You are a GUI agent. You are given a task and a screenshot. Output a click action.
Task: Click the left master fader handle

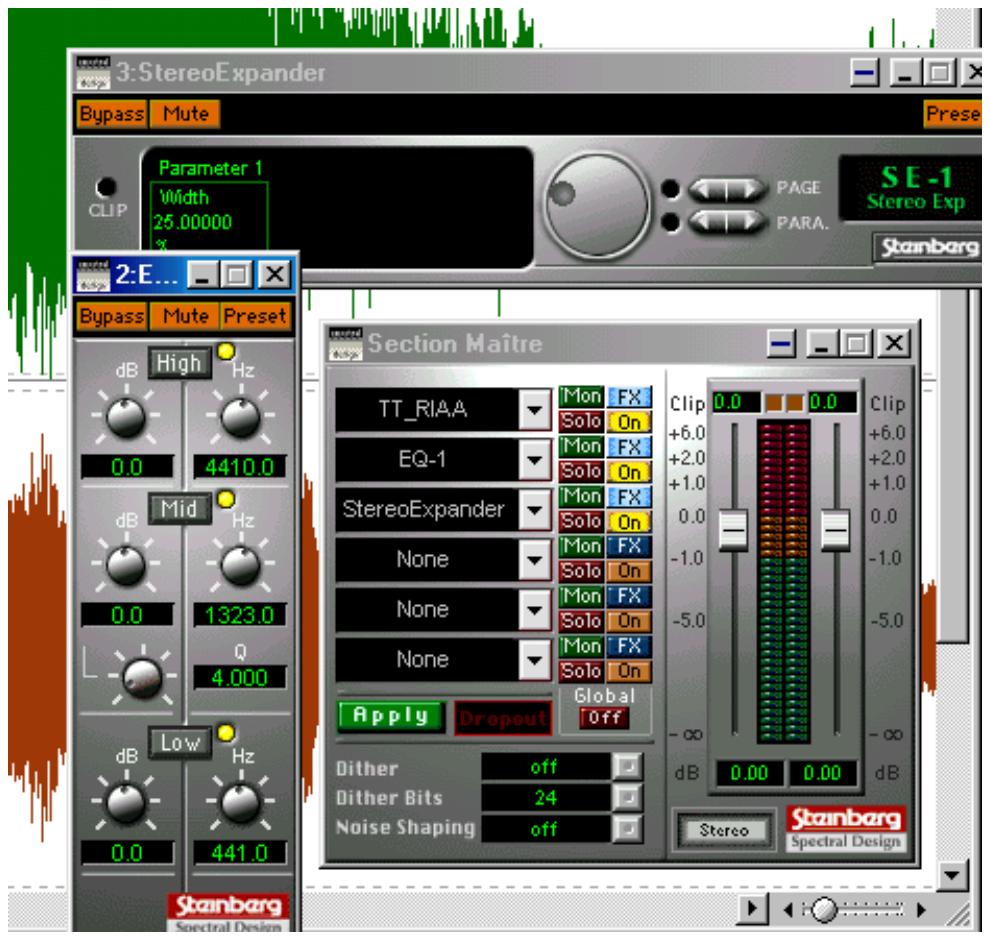tap(733, 529)
